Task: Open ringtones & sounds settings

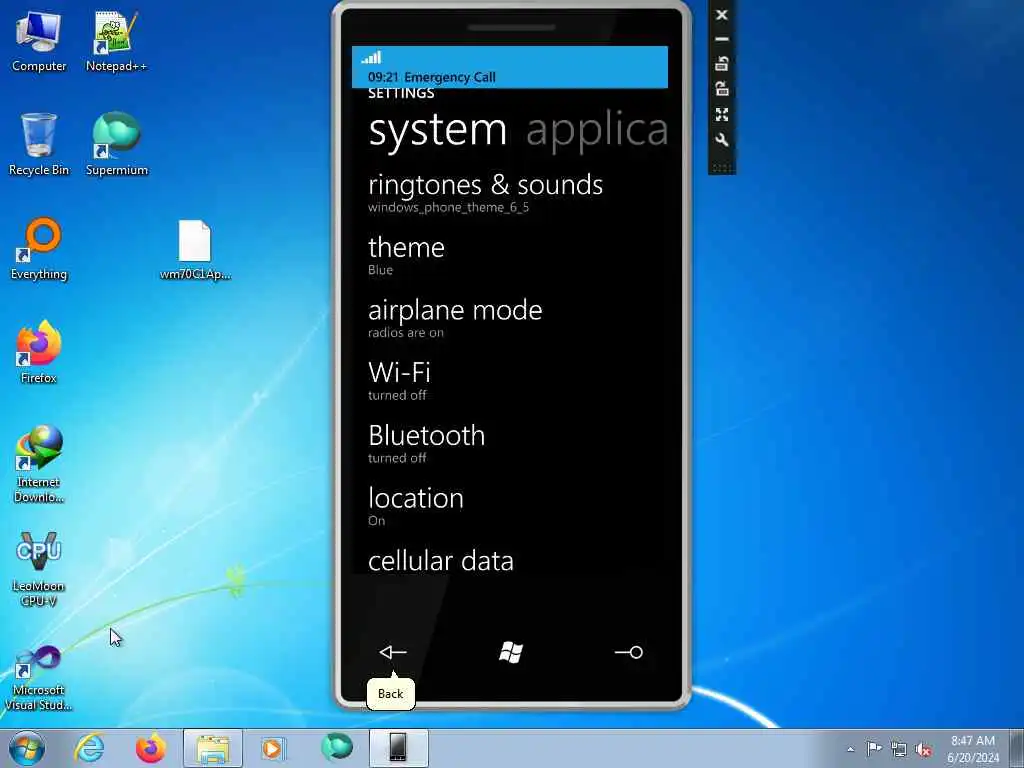Action: (485, 193)
